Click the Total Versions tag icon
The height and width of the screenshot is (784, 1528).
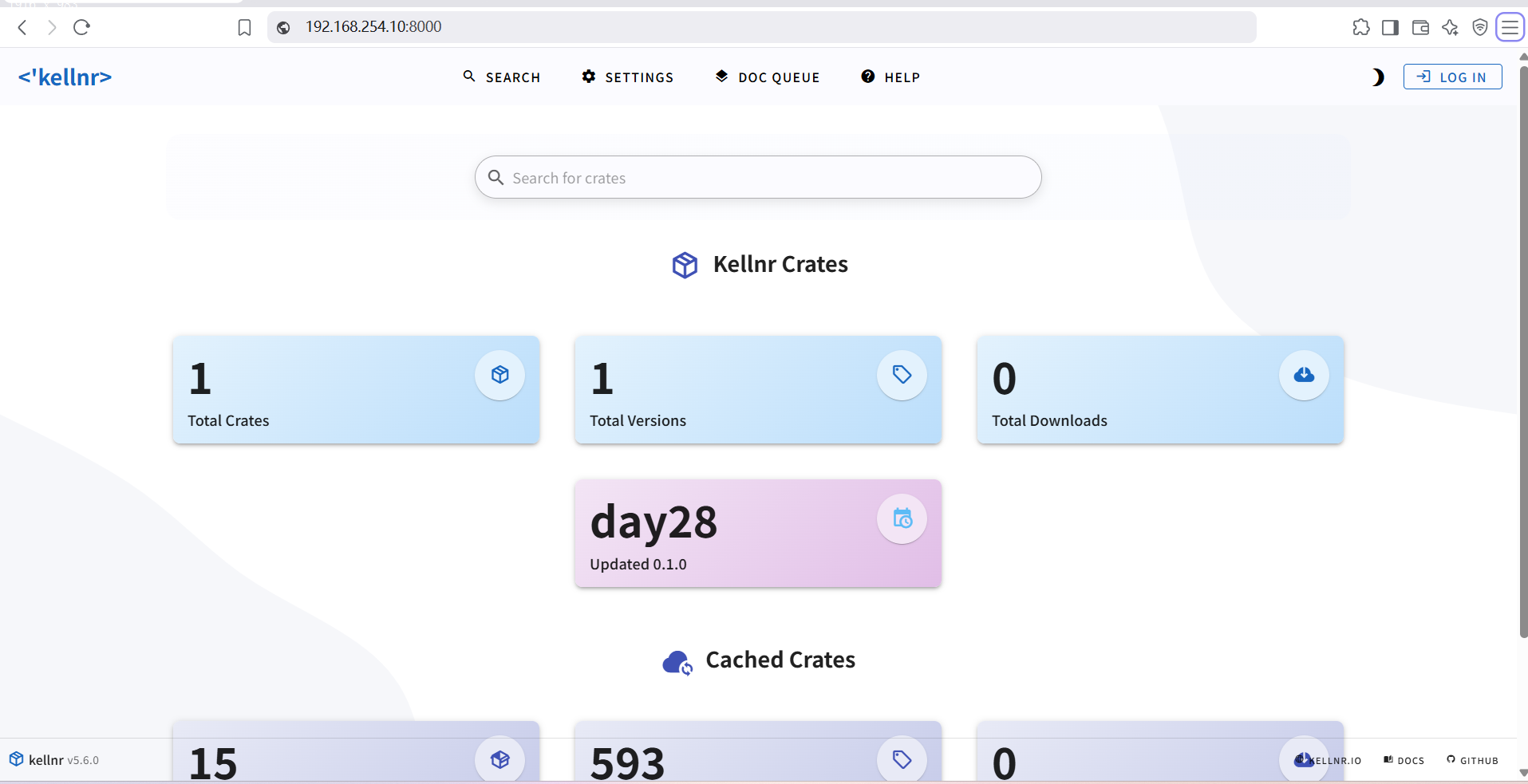902,375
